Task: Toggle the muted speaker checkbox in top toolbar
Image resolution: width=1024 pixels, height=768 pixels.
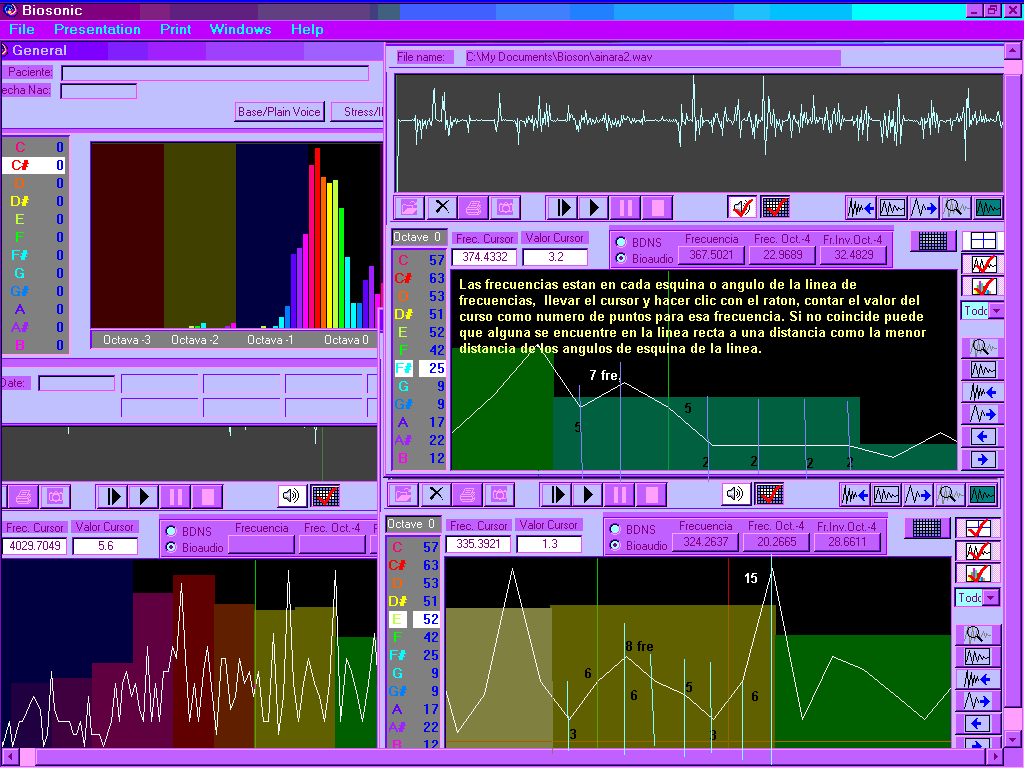Action: (742, 207)
